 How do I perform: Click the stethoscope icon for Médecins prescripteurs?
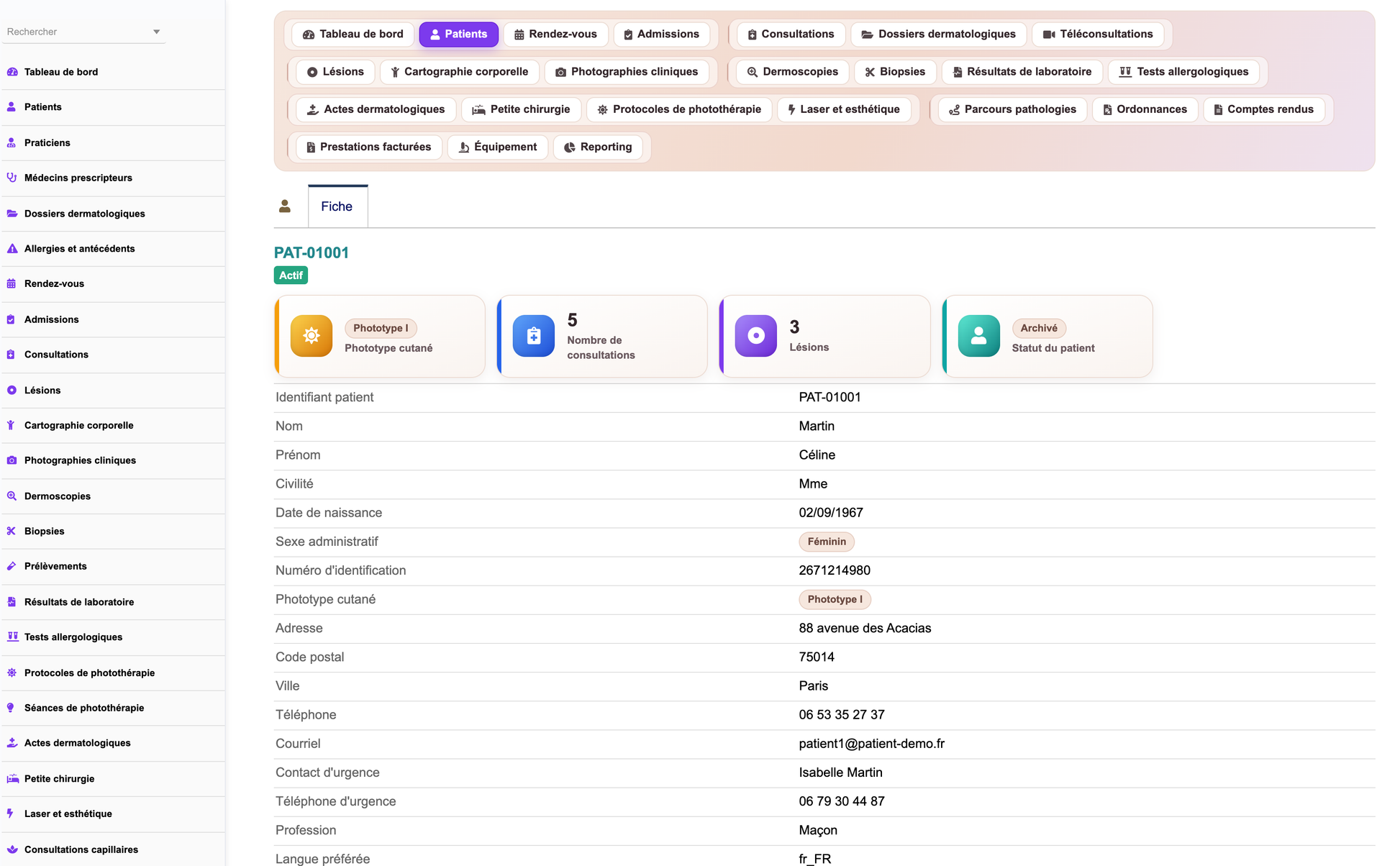tap(12, 178)
